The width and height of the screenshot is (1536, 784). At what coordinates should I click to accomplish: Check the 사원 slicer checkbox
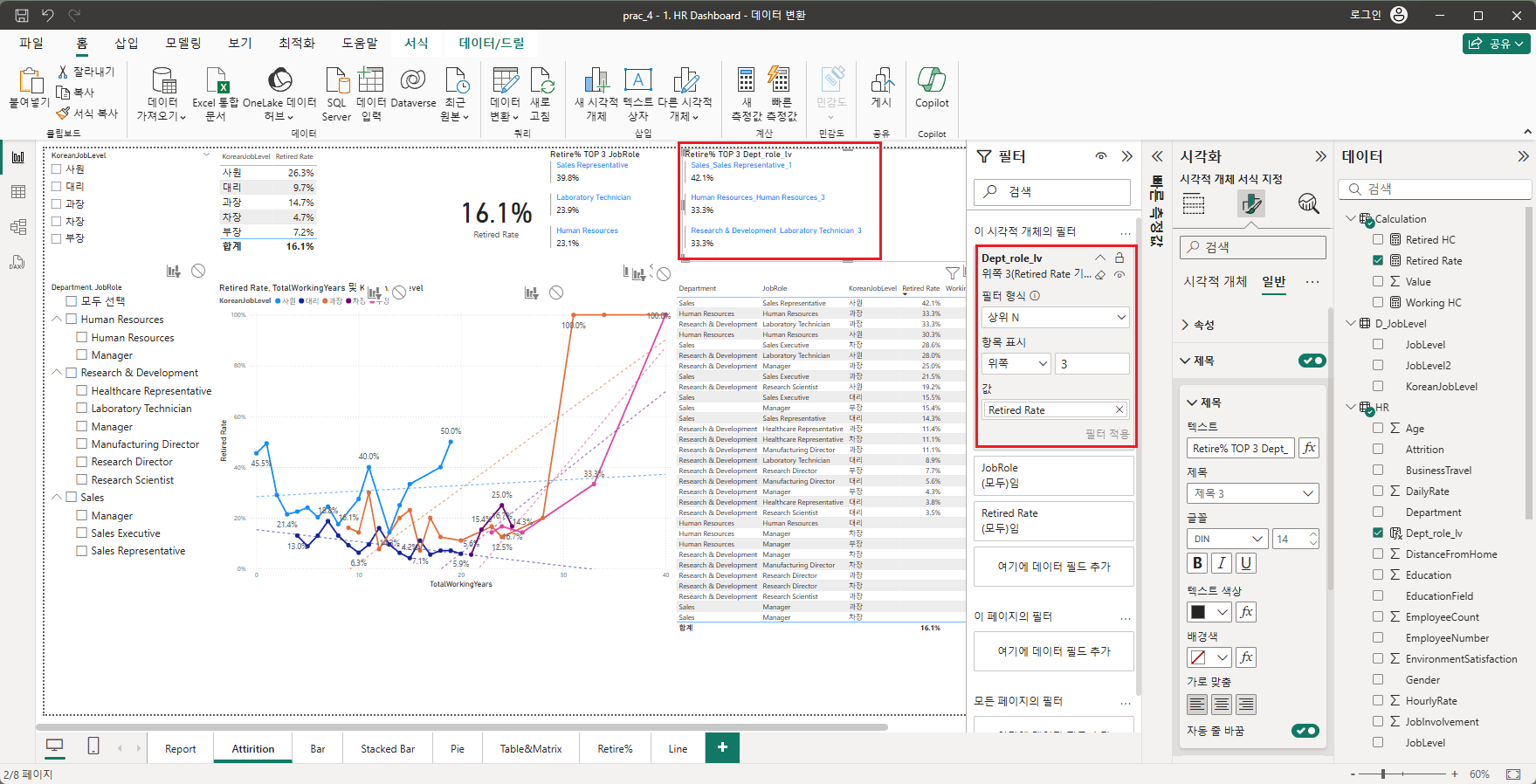[57, 169]
